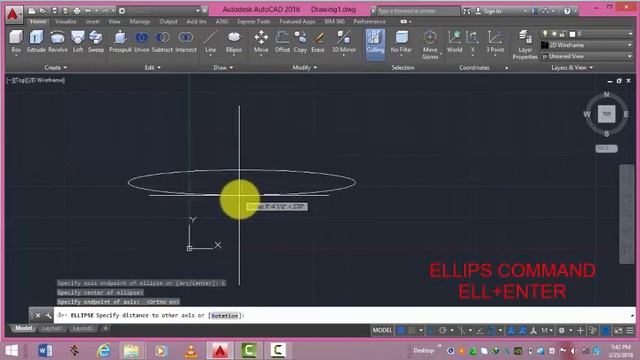Click the Plot printer icon in quick access

click(x=77, y=11)
